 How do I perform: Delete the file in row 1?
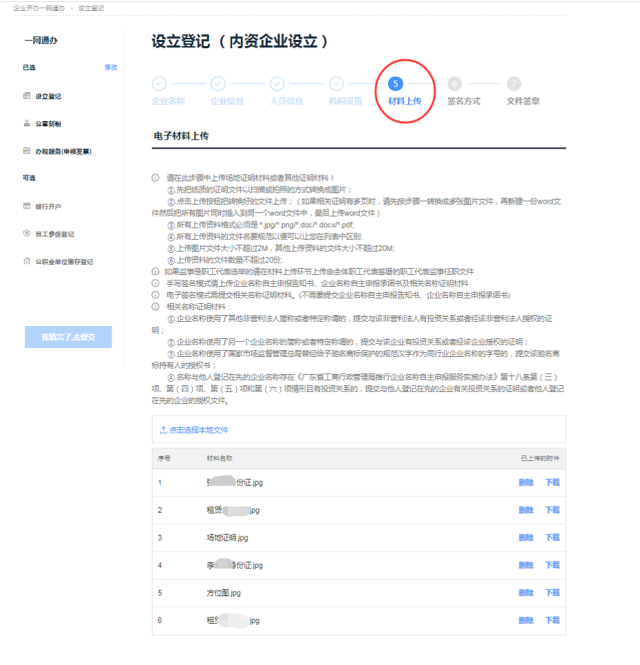(526, 482)
